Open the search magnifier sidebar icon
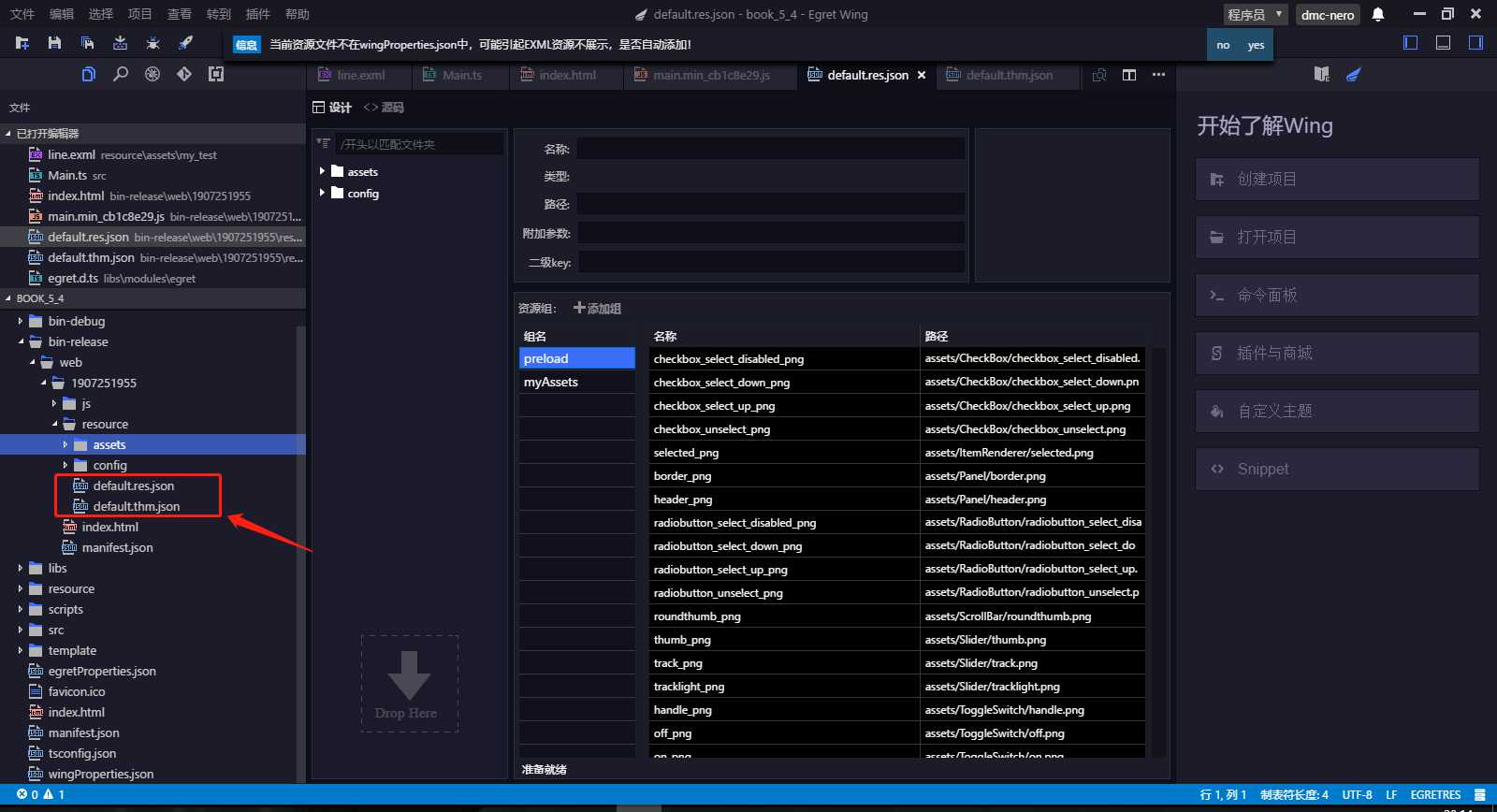The image size is (1497, 812). [x=121, y=74]
